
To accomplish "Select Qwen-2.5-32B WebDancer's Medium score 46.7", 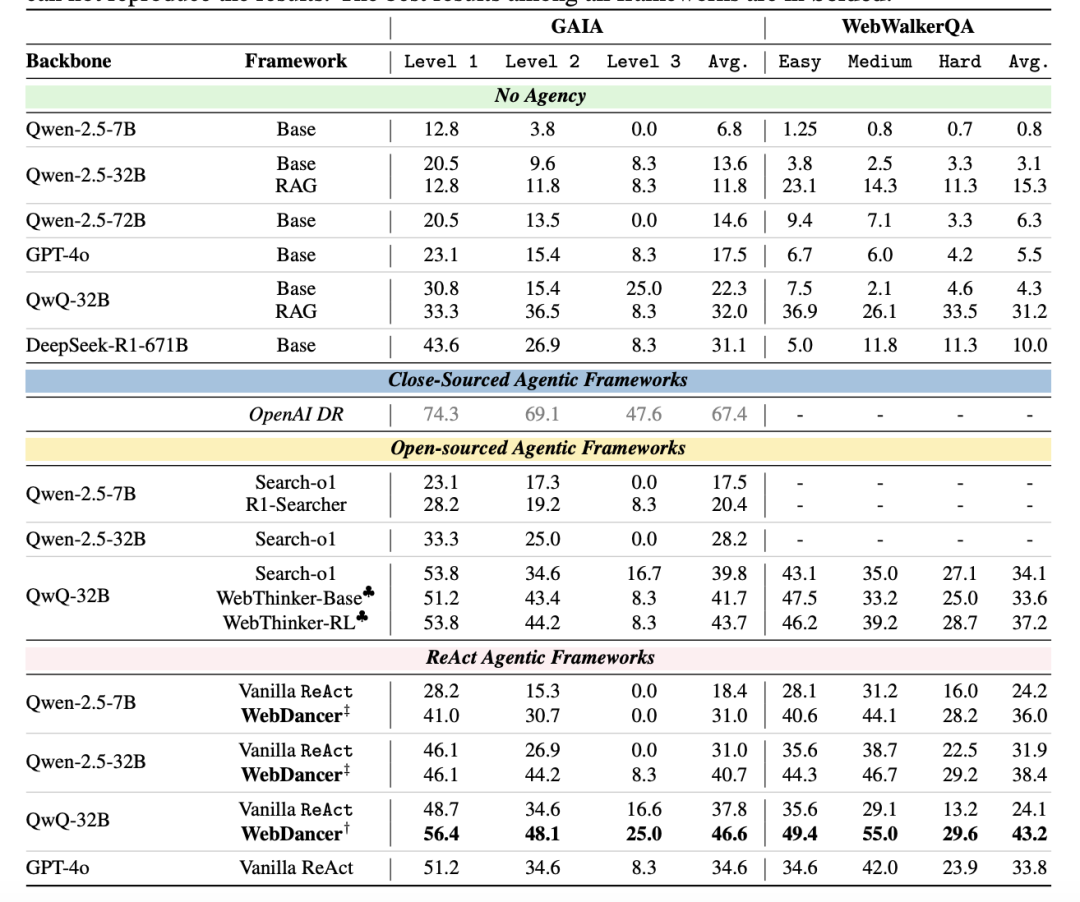I will click(880, 775).
